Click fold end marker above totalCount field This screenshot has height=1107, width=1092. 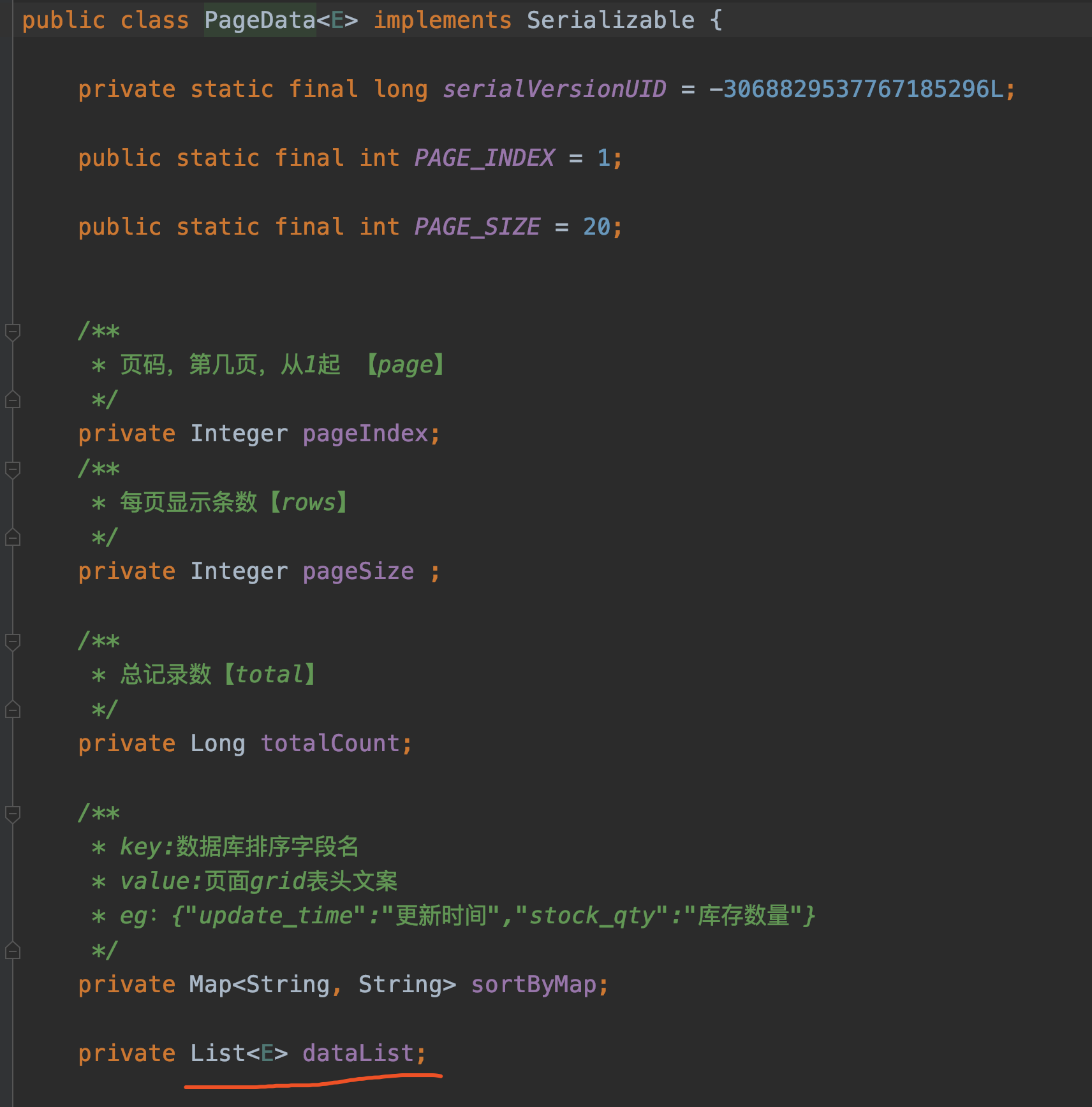[12, 710]
